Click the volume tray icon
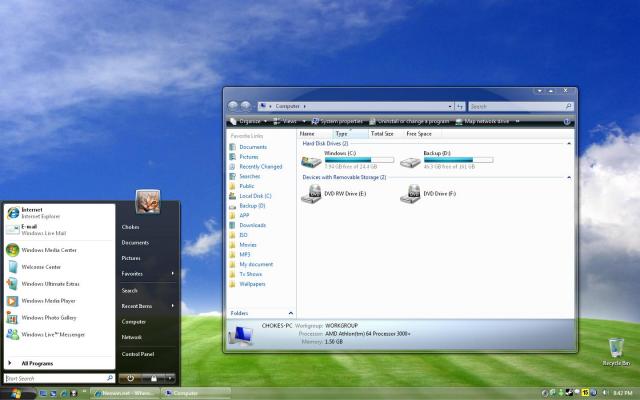640x400 pixels. pos(605,393)
